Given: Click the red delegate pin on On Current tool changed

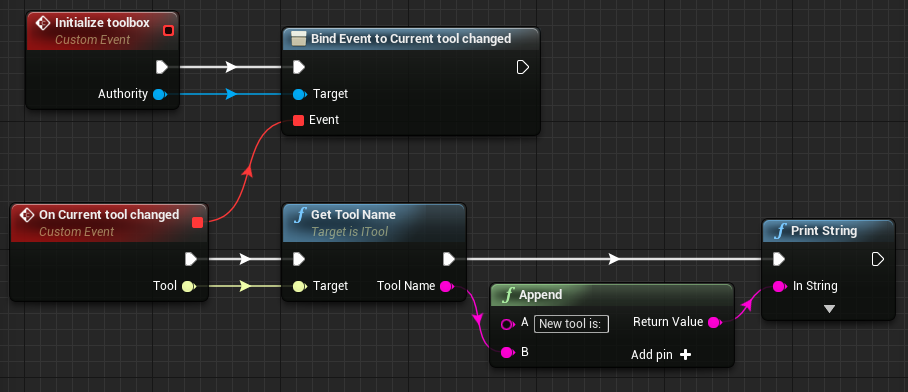Looking at the screenshot, I should tap(197, 222).
